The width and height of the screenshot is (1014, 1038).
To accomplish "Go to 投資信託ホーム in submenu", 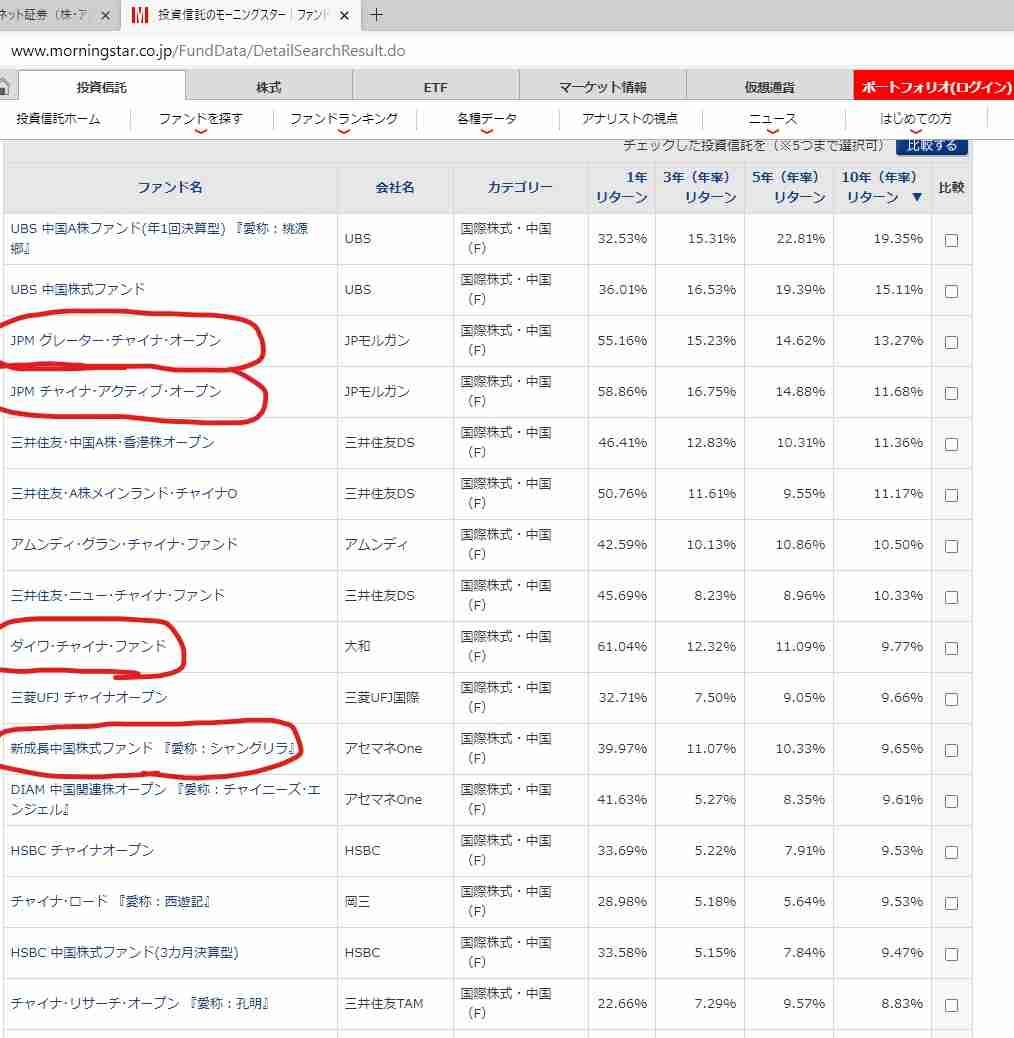I will (58, 118).
